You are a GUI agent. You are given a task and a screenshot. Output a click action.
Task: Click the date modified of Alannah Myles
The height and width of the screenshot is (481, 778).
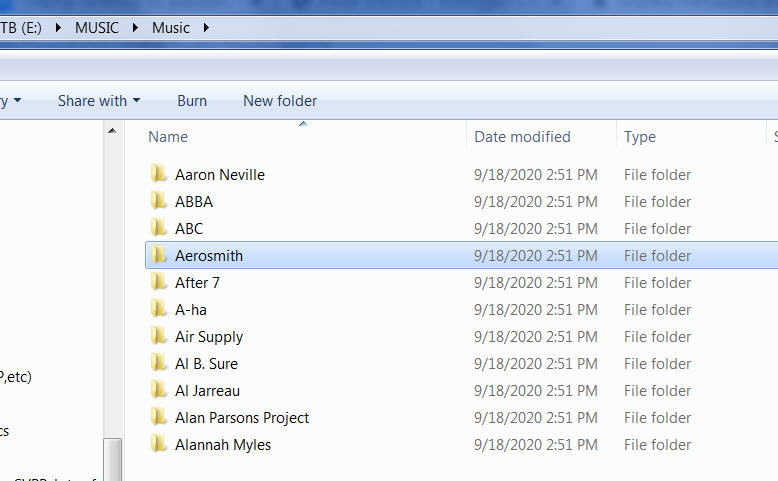point(535,444)
